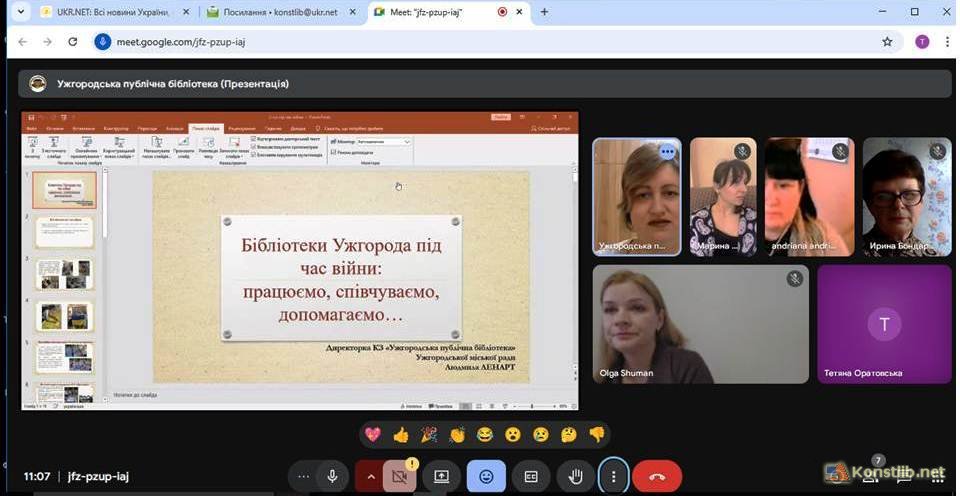
Task: Click muted mic icon on Olga Shuman tile
Action: tap(795, 279)
